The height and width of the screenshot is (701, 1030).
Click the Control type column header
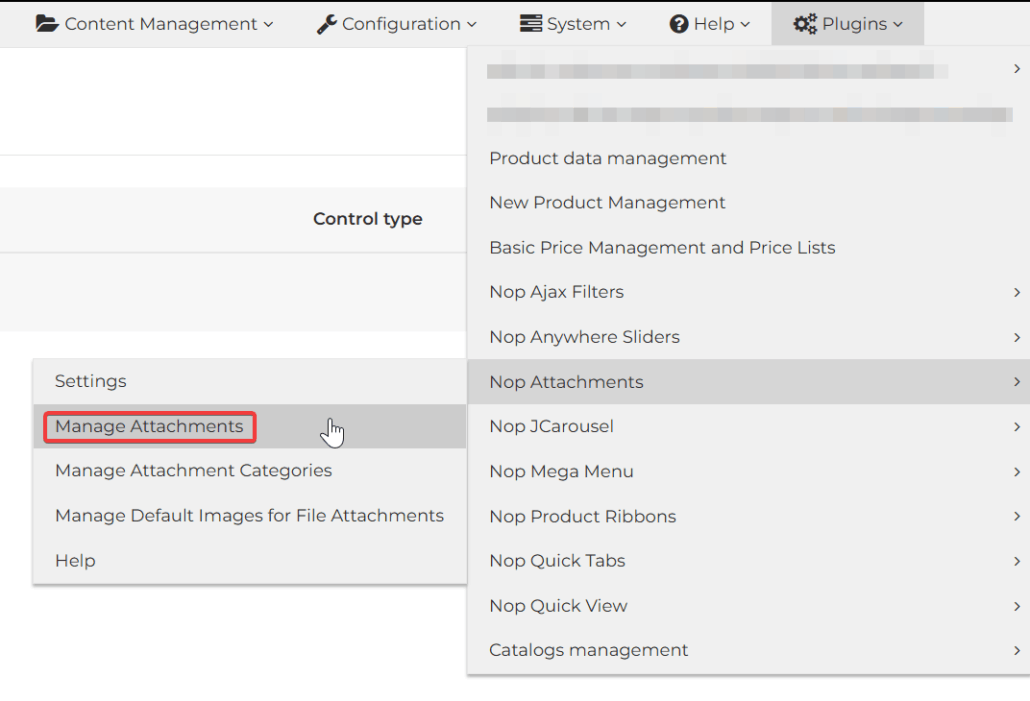[367, 219]
